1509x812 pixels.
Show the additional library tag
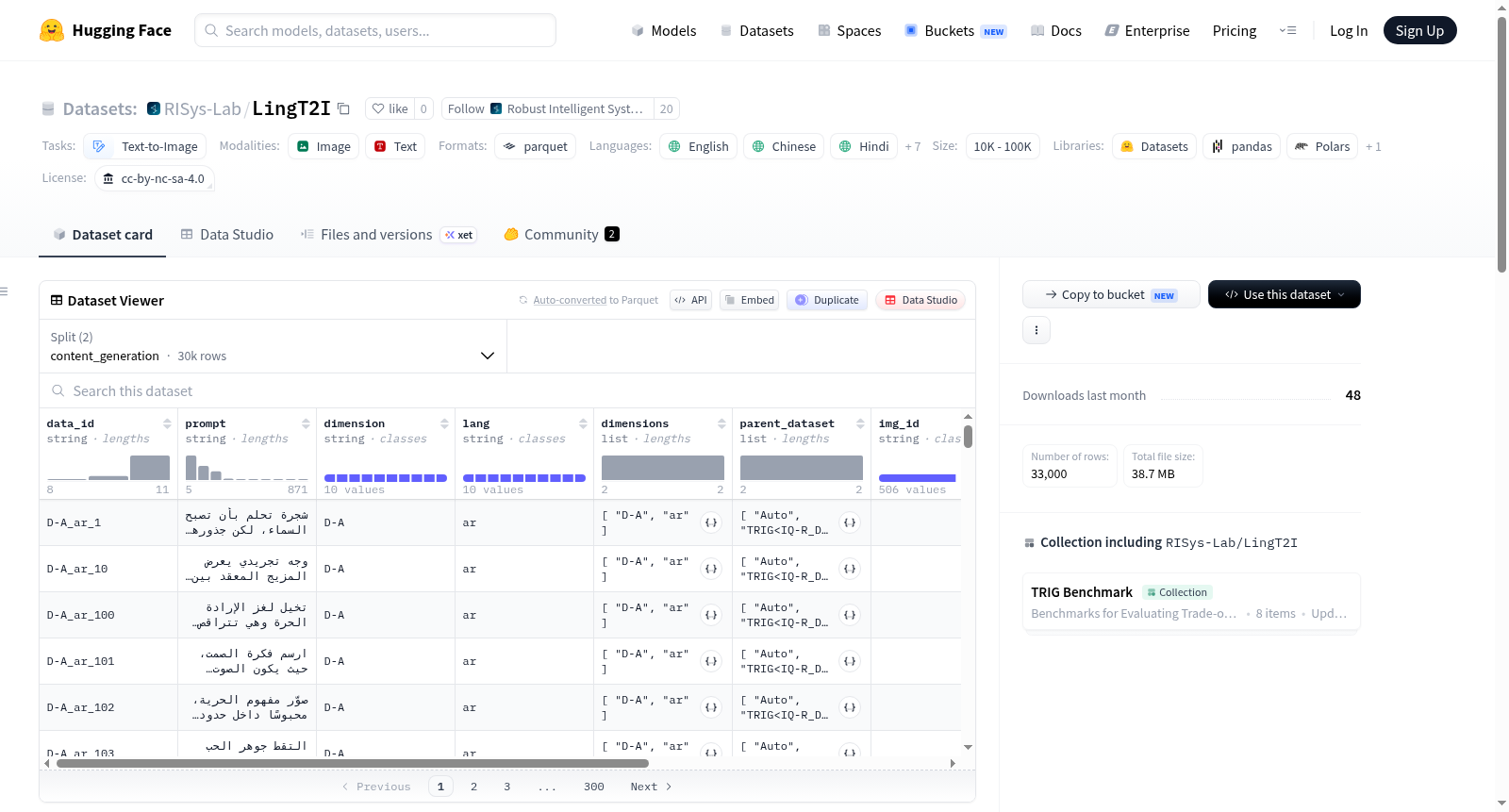(x=1373, y=147)
